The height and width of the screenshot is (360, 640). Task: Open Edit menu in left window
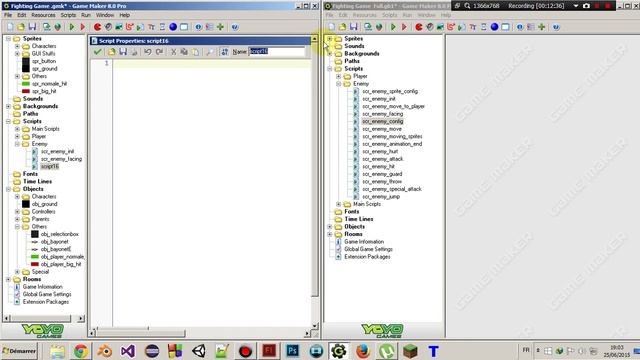coord(22,15)
